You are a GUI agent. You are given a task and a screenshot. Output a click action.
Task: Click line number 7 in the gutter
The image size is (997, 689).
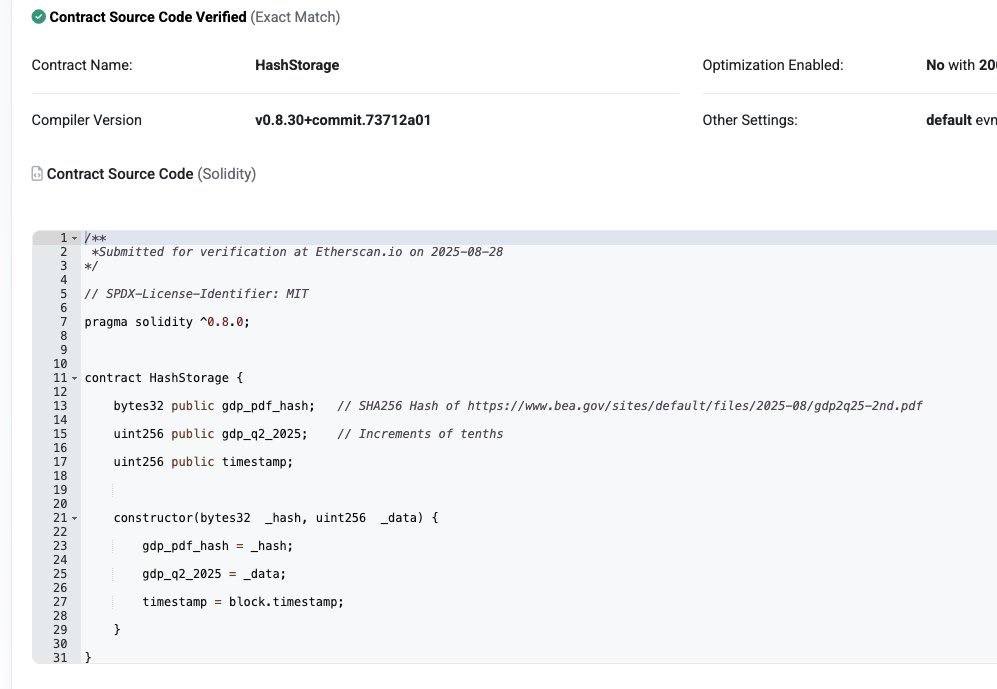point(64,322)
